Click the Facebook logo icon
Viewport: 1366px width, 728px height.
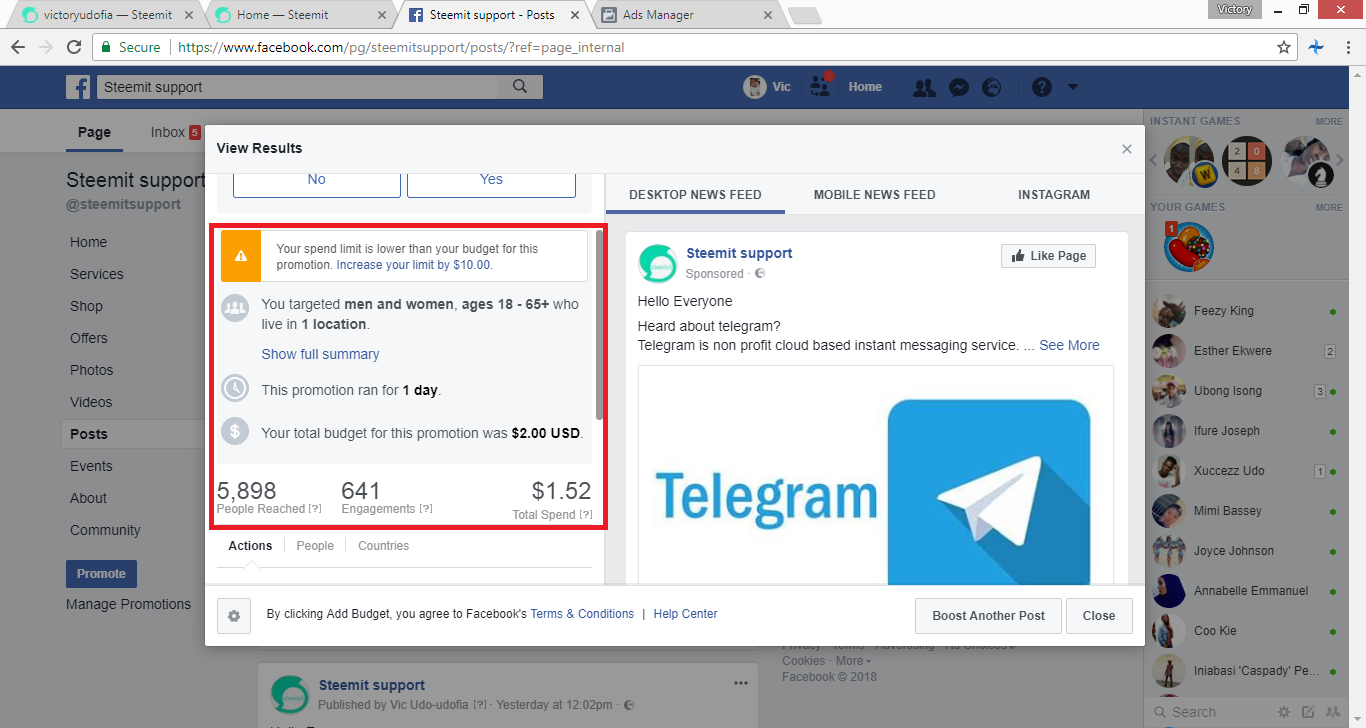tap(78, 87)
